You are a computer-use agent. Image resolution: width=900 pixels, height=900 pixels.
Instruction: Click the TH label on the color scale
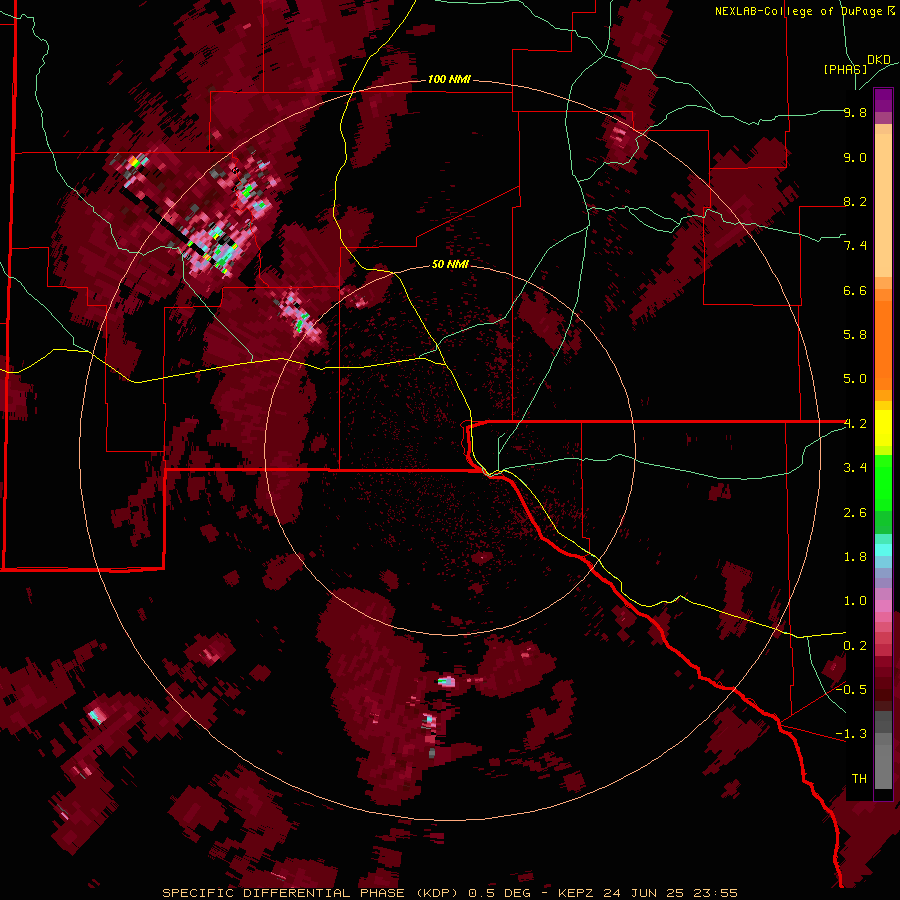pyautogui.click(x=859, y=779)
